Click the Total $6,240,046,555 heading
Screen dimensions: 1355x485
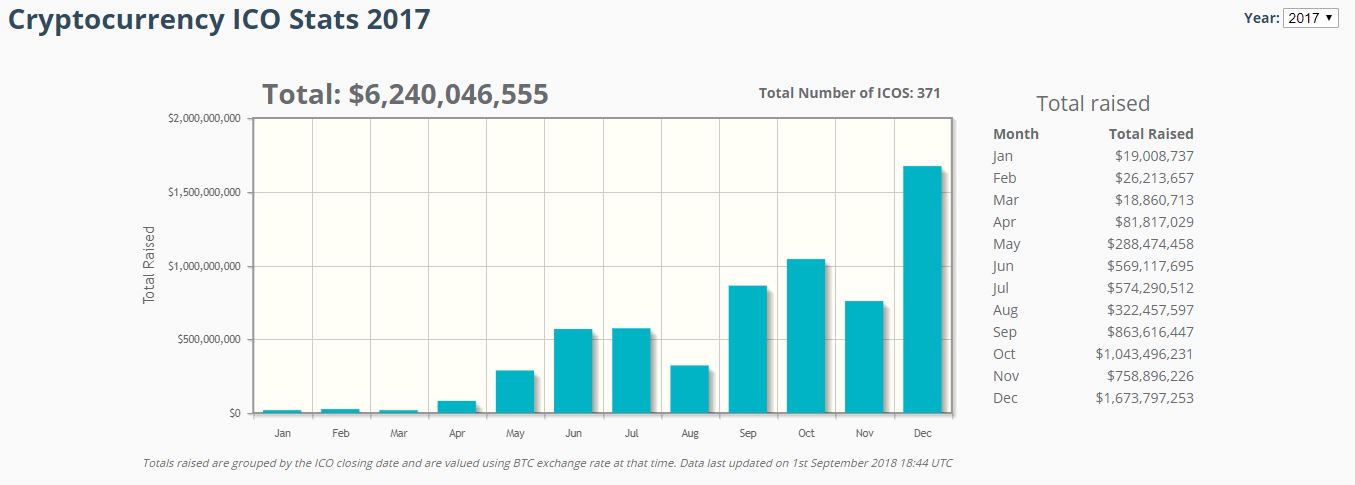(405, 94)
